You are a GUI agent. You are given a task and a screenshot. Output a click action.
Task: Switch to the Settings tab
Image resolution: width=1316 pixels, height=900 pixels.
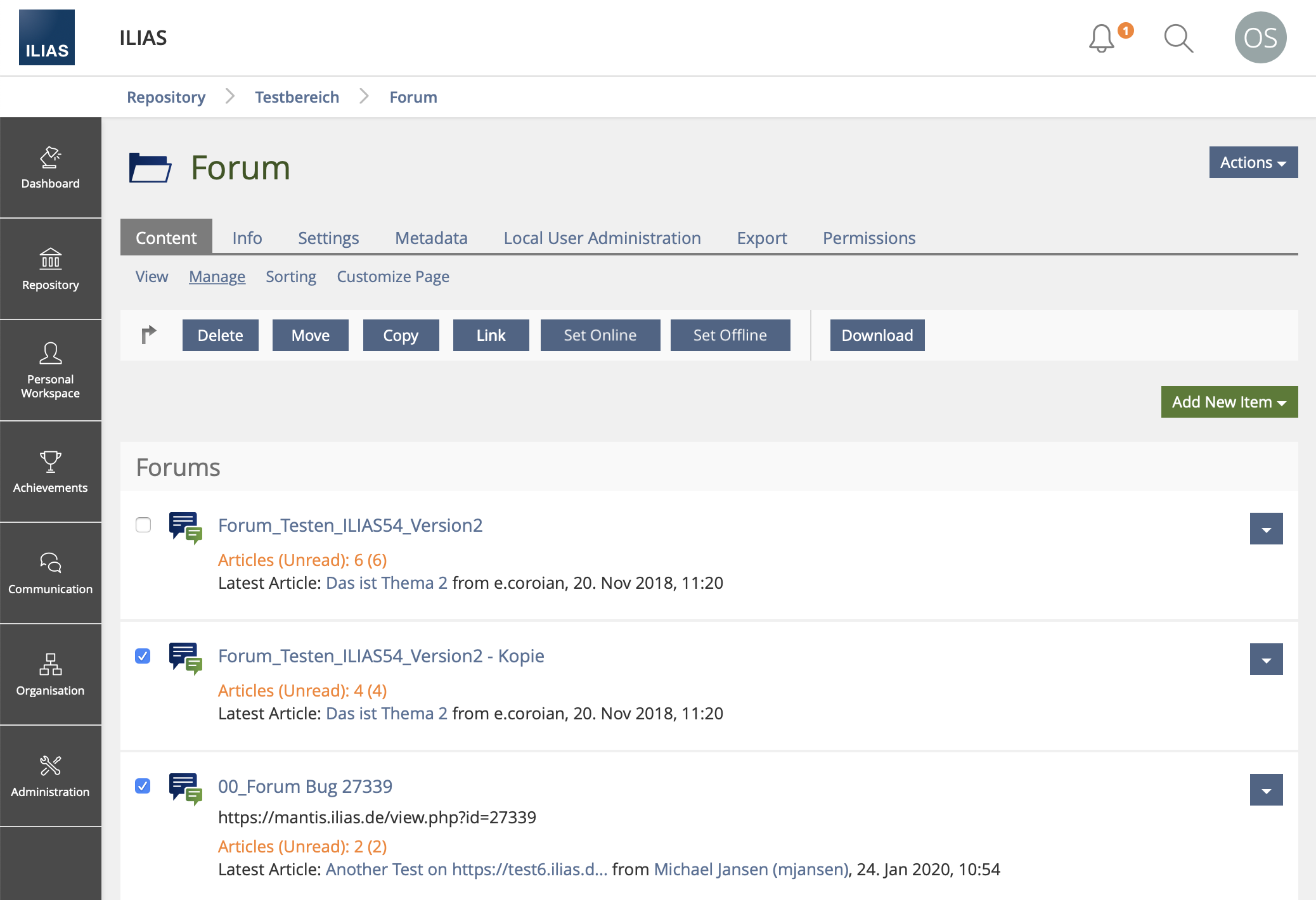[x=328, y=238]
